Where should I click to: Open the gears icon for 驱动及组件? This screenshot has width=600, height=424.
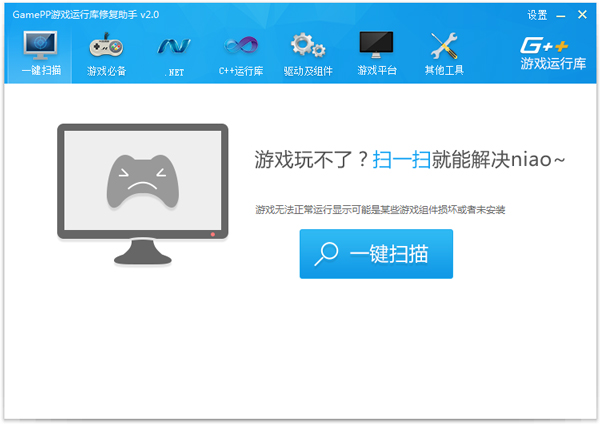coord(308,46)
